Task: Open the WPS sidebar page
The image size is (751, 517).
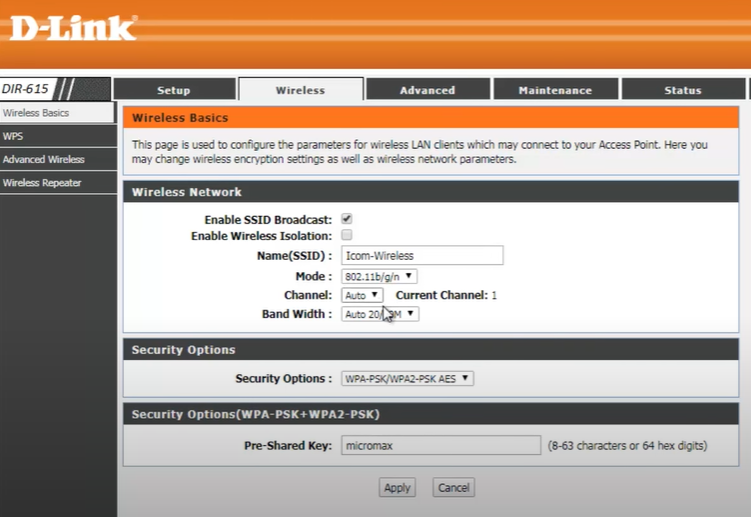Action: pyautogui.click(x=13, y=136)
